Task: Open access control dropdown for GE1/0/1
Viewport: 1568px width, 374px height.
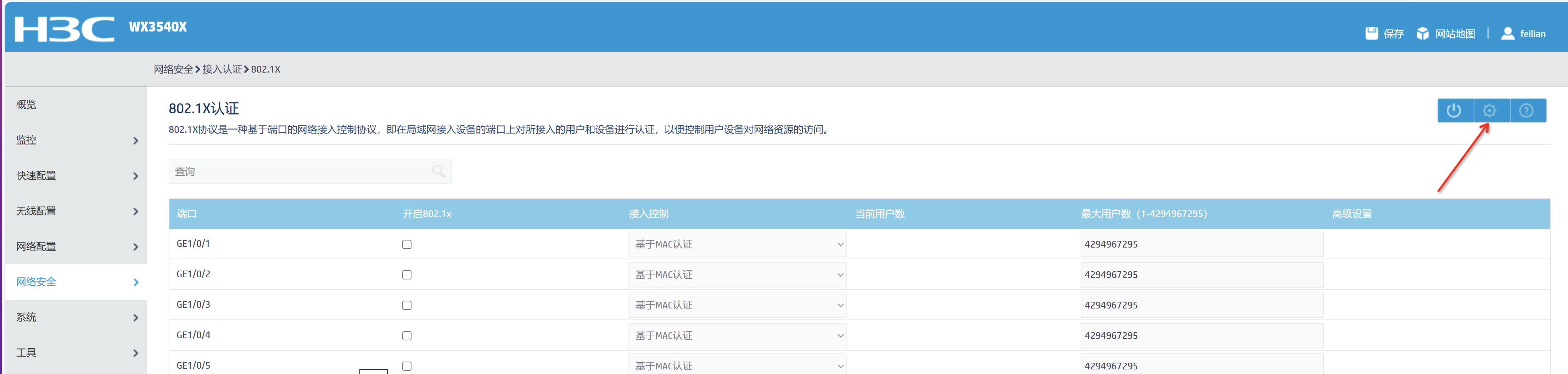Action: click(737, 244)
